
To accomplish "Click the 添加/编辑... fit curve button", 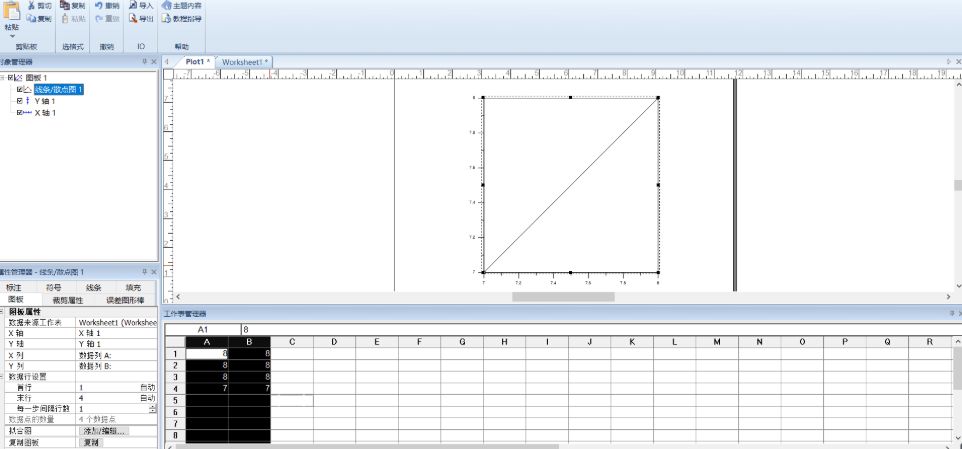I will click(x=104, y=431).
